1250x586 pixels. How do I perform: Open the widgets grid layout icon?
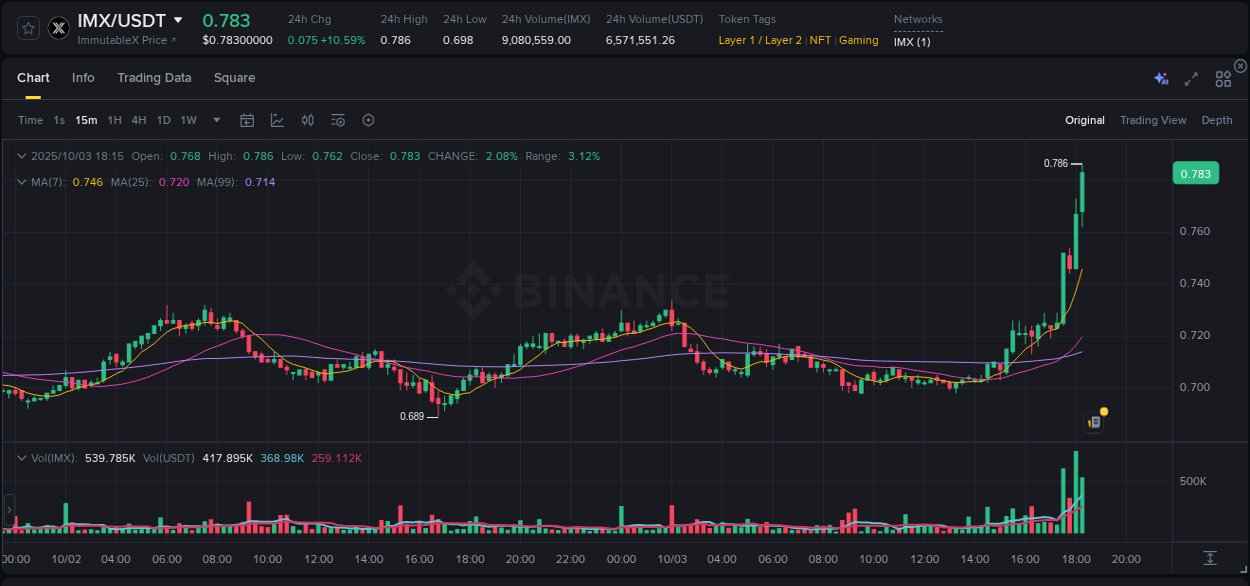1223,78
